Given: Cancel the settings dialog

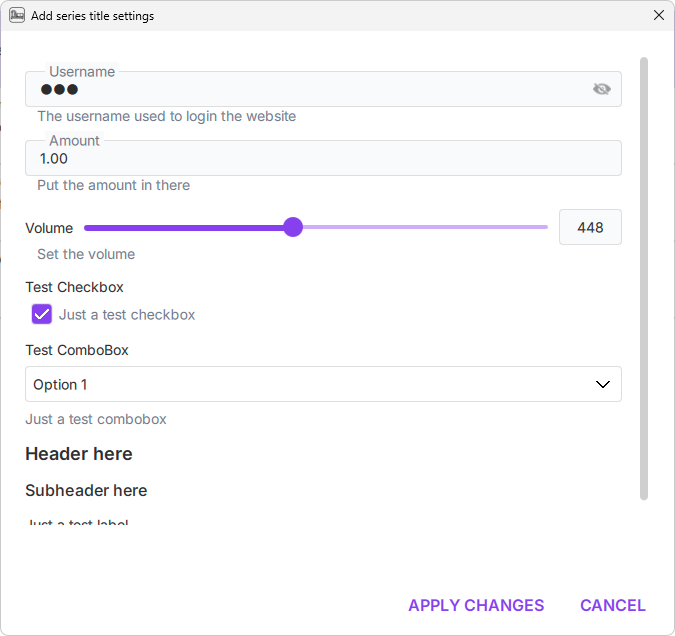Looking at the screenshot, I should [612, 605].
